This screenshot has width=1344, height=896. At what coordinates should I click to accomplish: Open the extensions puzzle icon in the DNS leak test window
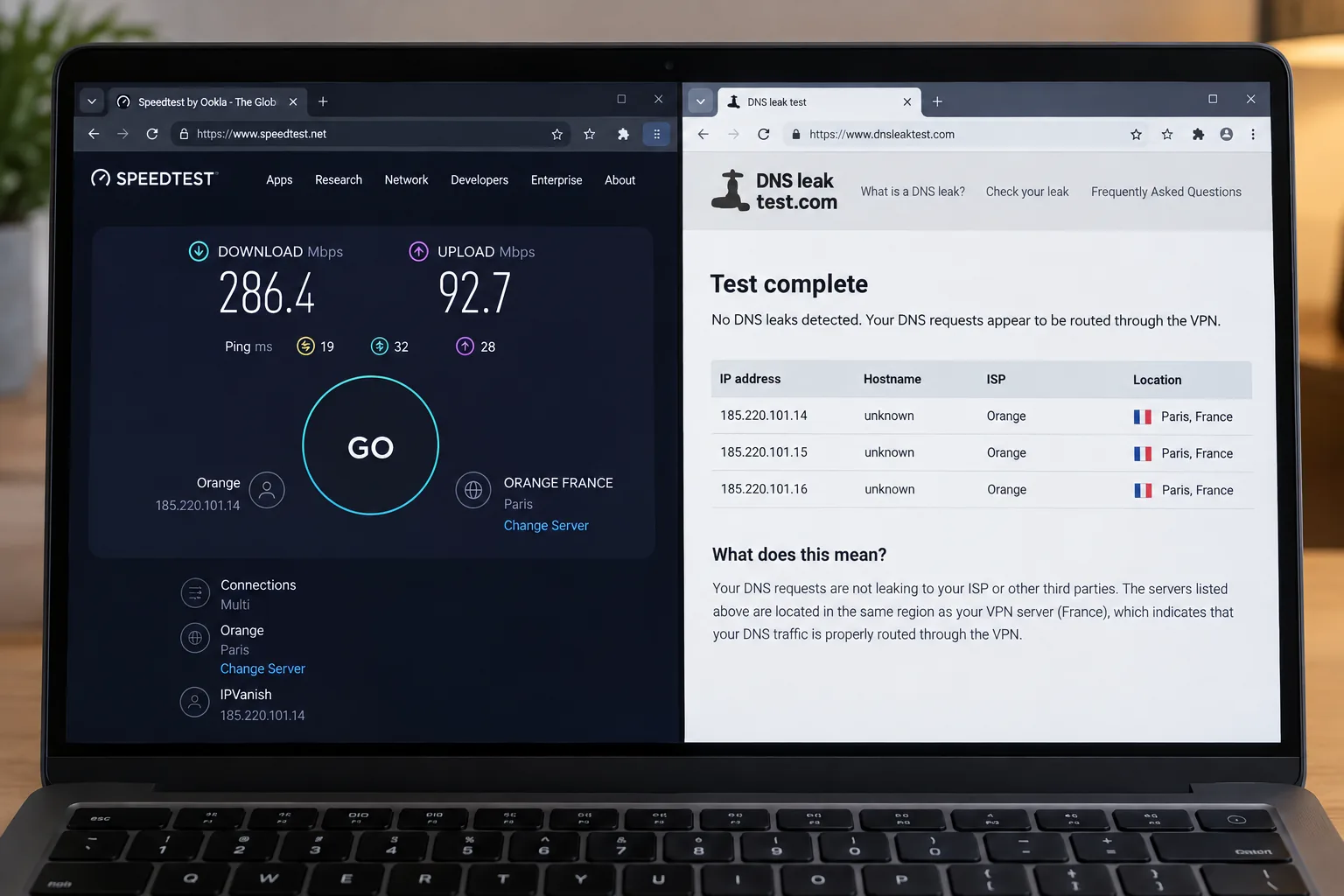[x=1198, y=134]
